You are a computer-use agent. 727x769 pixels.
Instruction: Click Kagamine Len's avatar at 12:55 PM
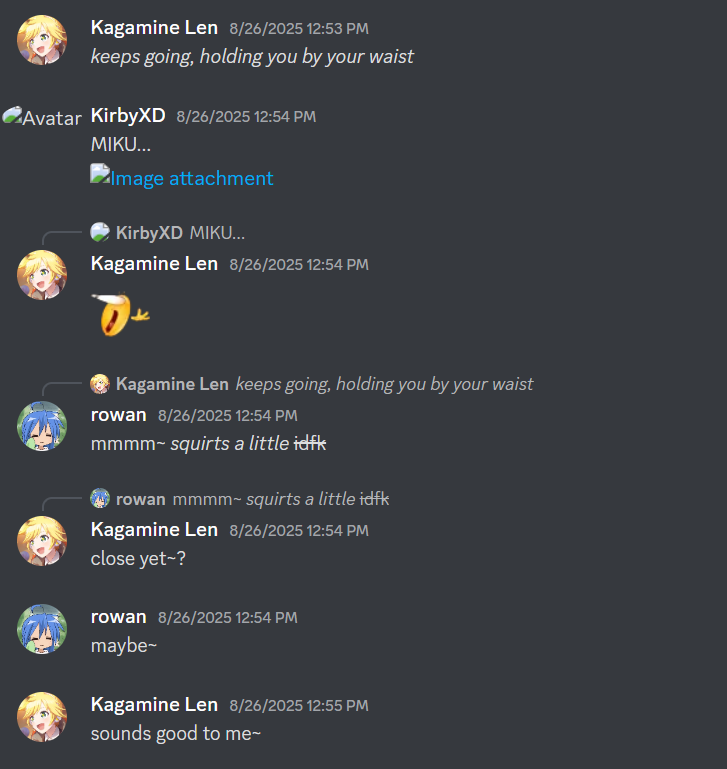click(42, 717)
